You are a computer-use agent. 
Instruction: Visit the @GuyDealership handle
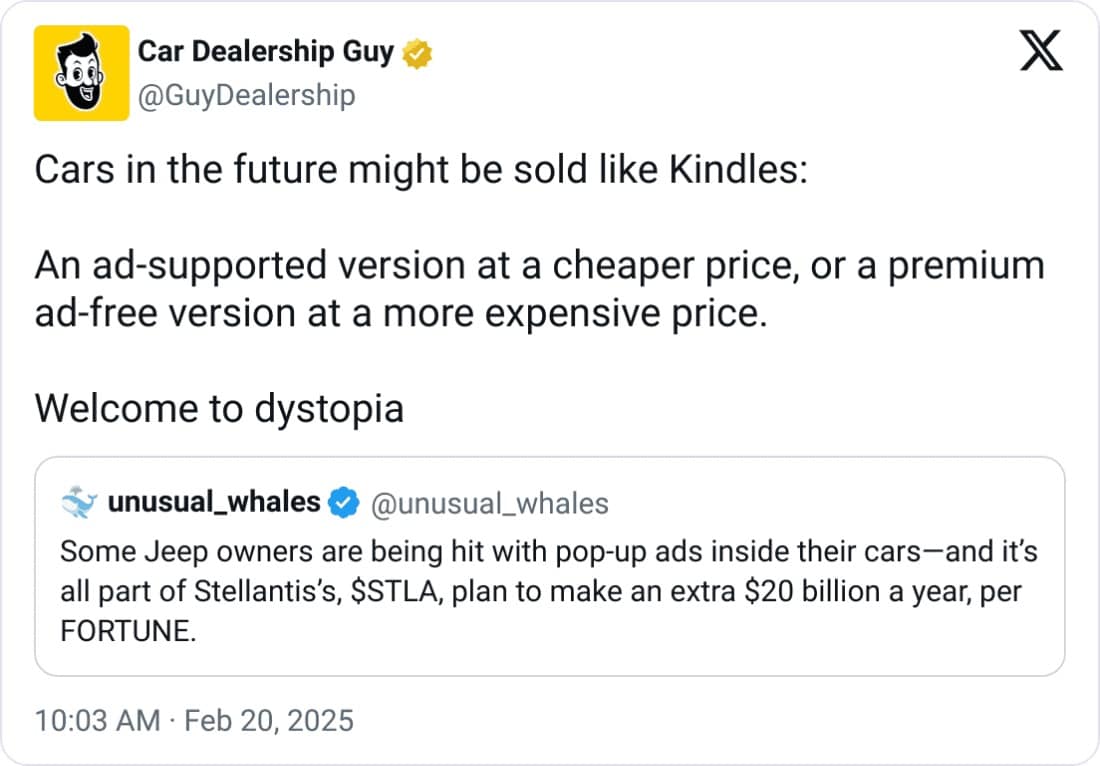click(x=246, y=95)
